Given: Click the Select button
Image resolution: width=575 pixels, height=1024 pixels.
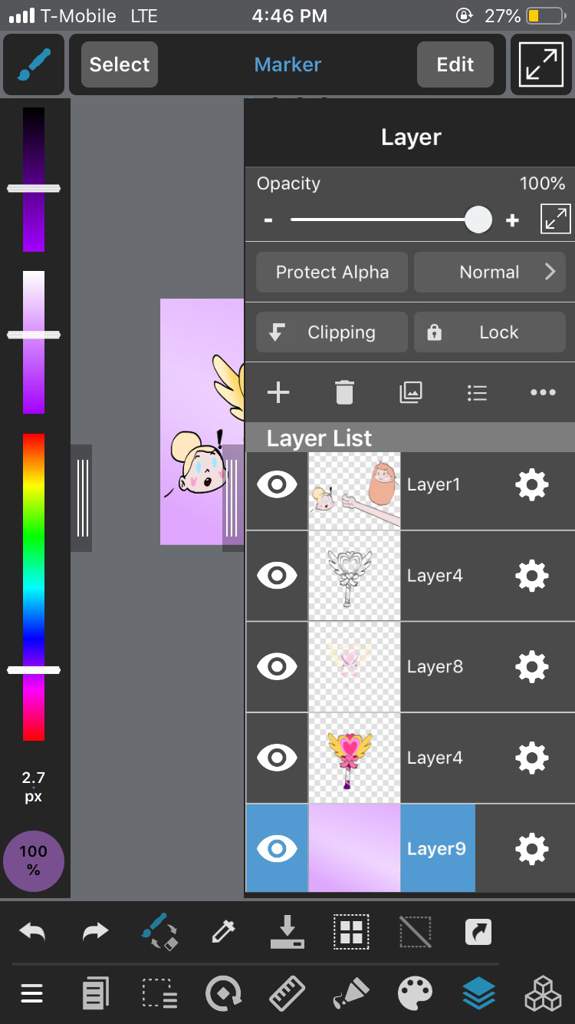Looking at the screenshot, I should point(120,65).
